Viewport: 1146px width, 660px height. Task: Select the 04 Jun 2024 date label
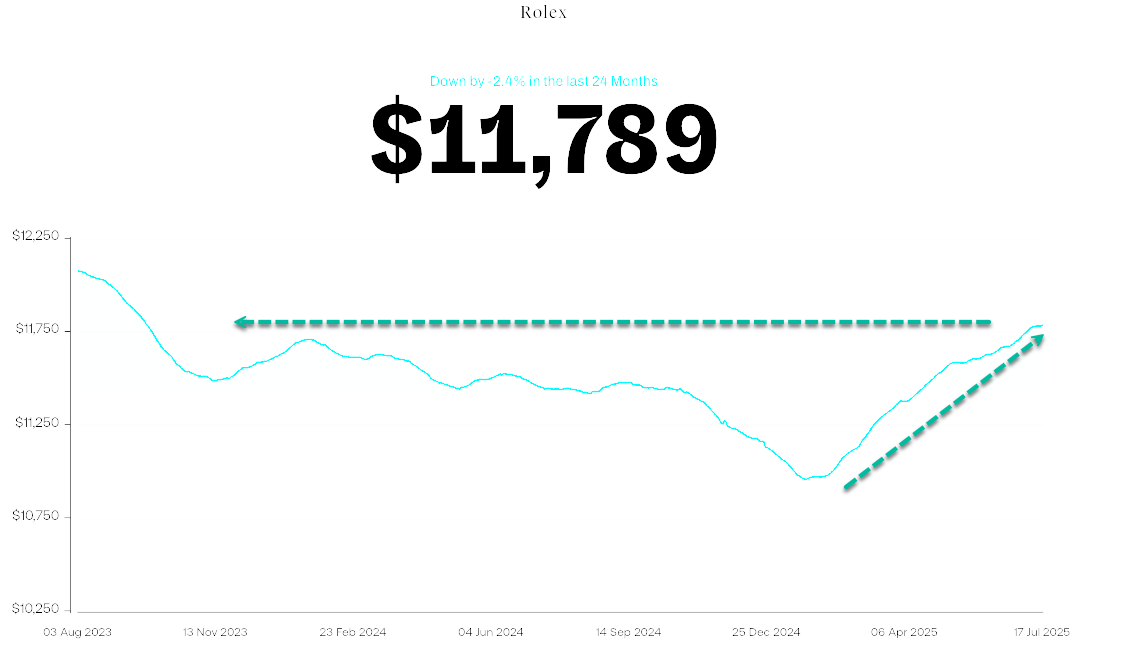(490, 632)
